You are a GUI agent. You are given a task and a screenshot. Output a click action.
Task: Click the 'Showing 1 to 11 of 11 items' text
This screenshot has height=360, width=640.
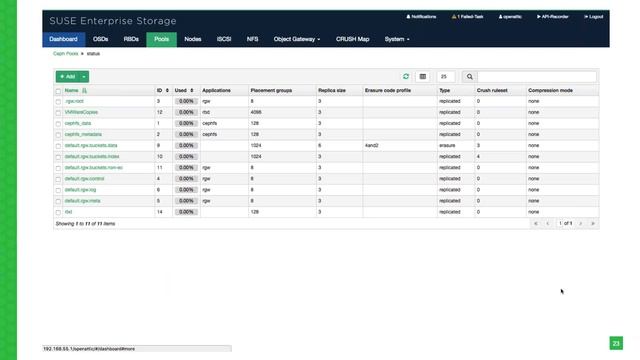click(85, 224)
